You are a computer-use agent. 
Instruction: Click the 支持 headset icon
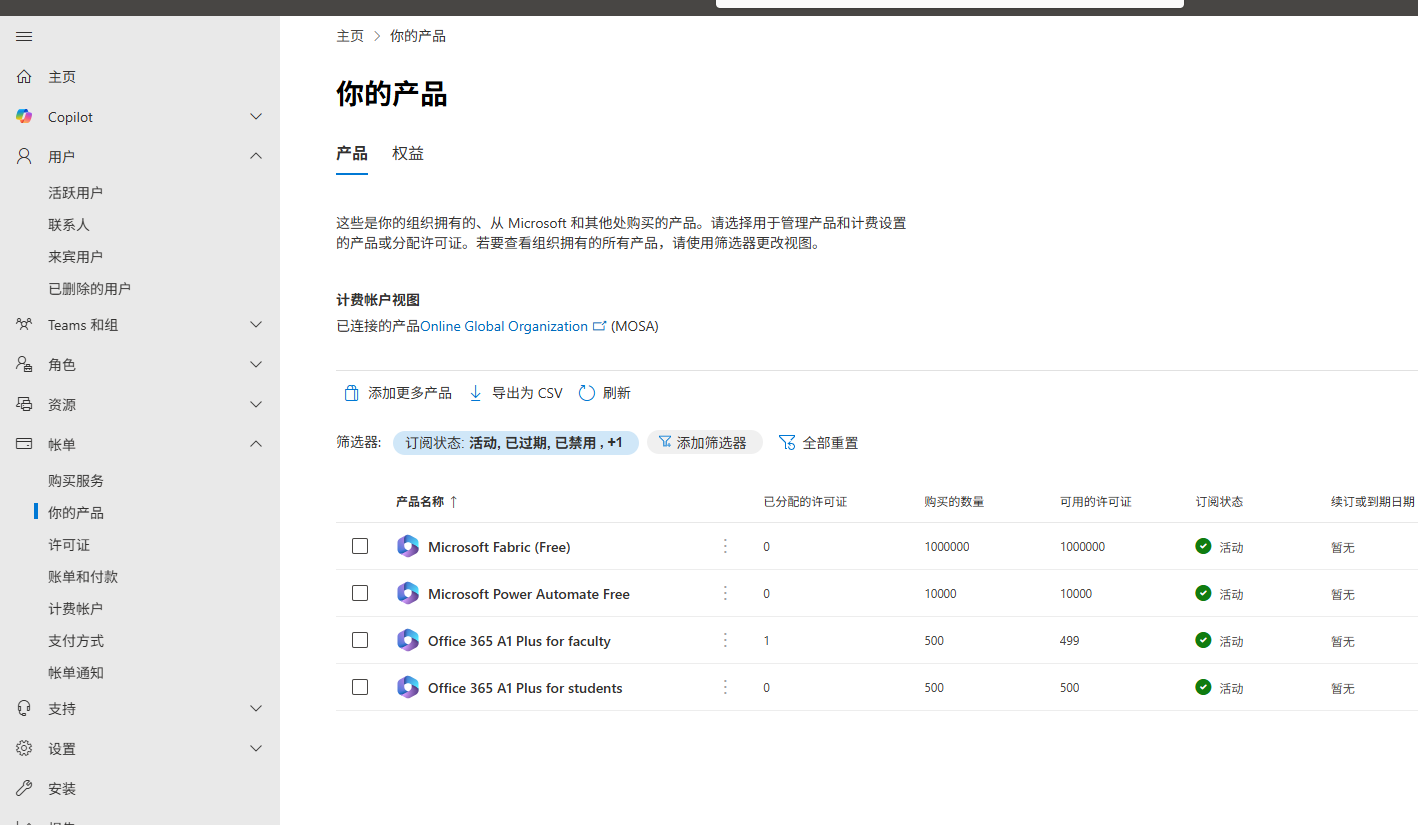[x=24, y=709]
